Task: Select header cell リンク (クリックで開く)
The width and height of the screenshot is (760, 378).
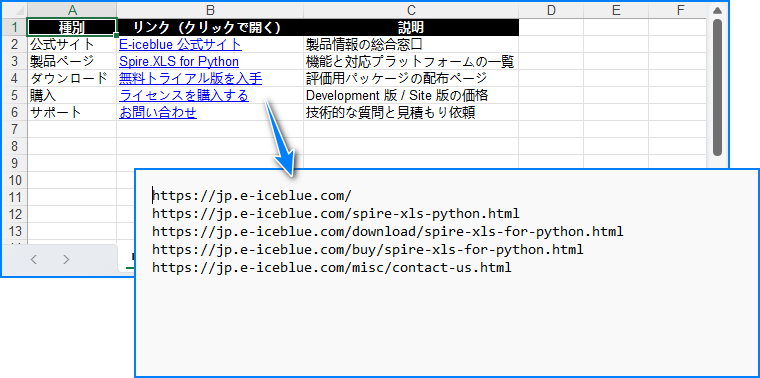Action: pos(210,27)
